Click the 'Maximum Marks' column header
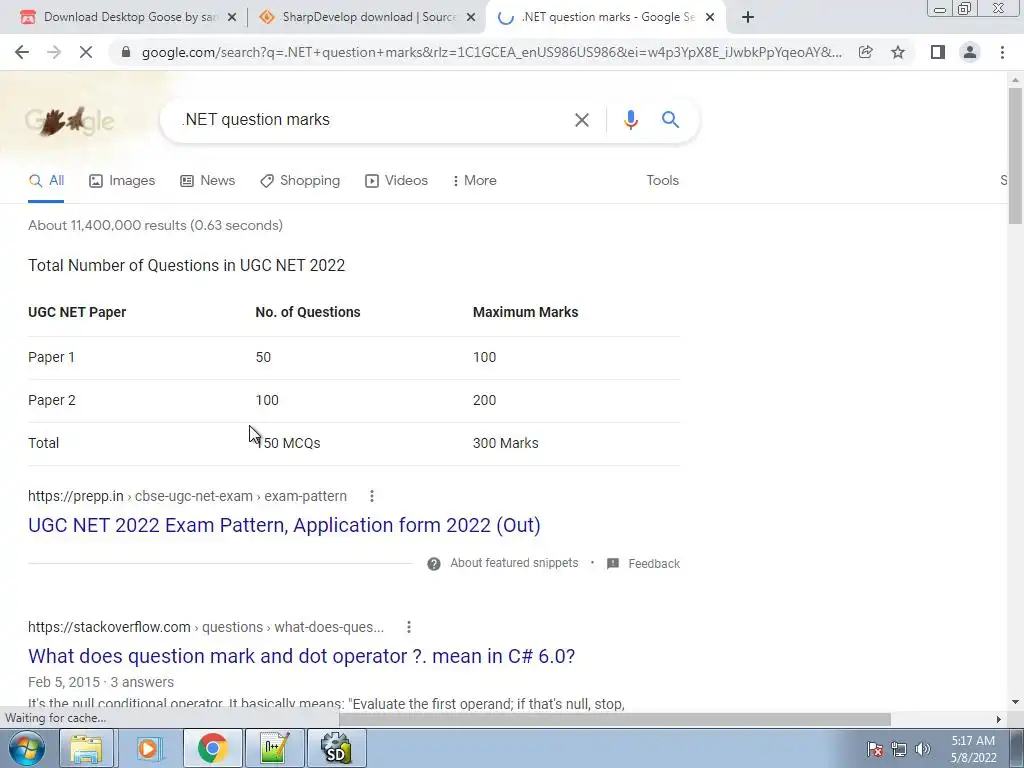 (525, 312)
